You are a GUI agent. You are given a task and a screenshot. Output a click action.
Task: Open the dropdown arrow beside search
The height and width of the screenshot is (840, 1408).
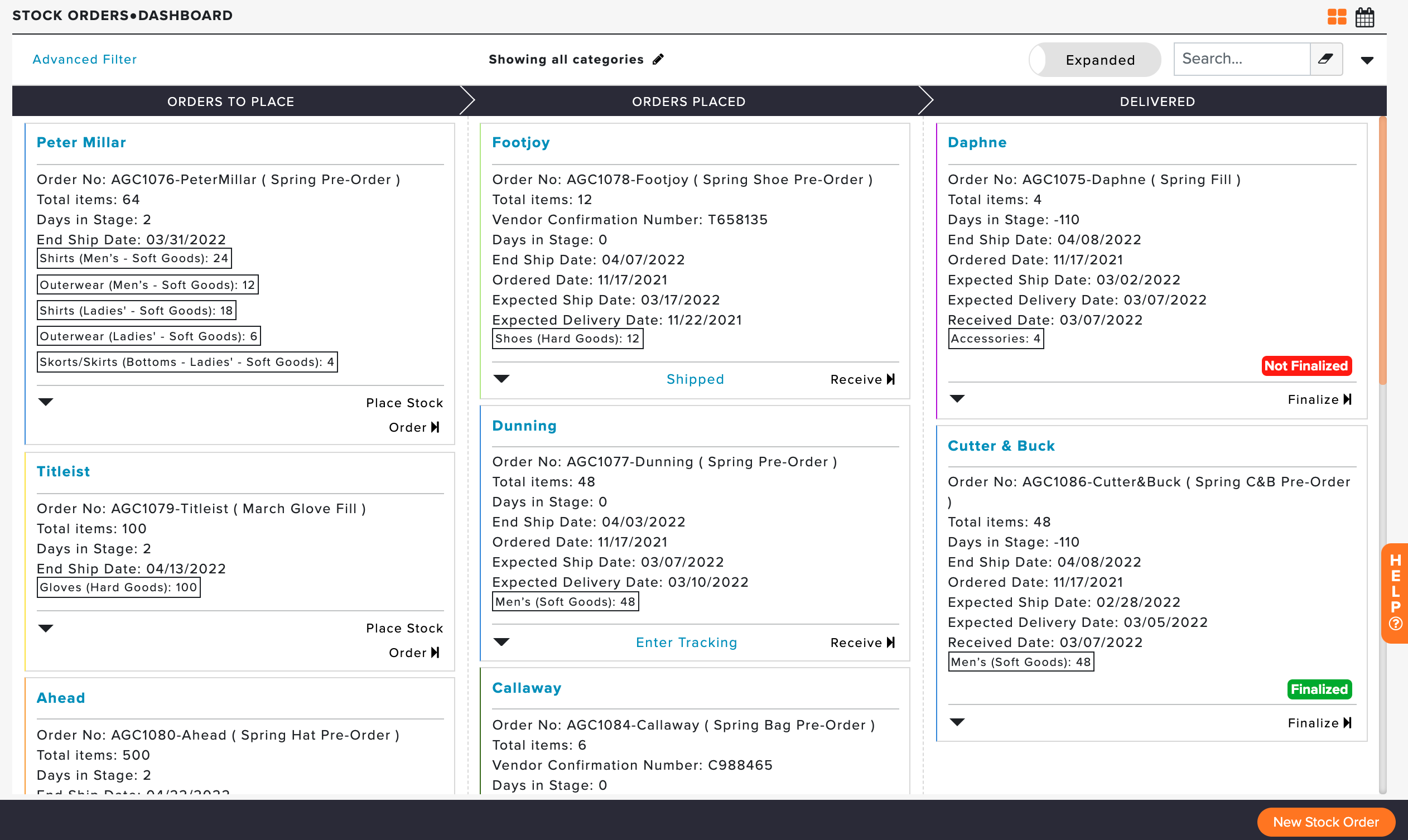click(1367, 61)
